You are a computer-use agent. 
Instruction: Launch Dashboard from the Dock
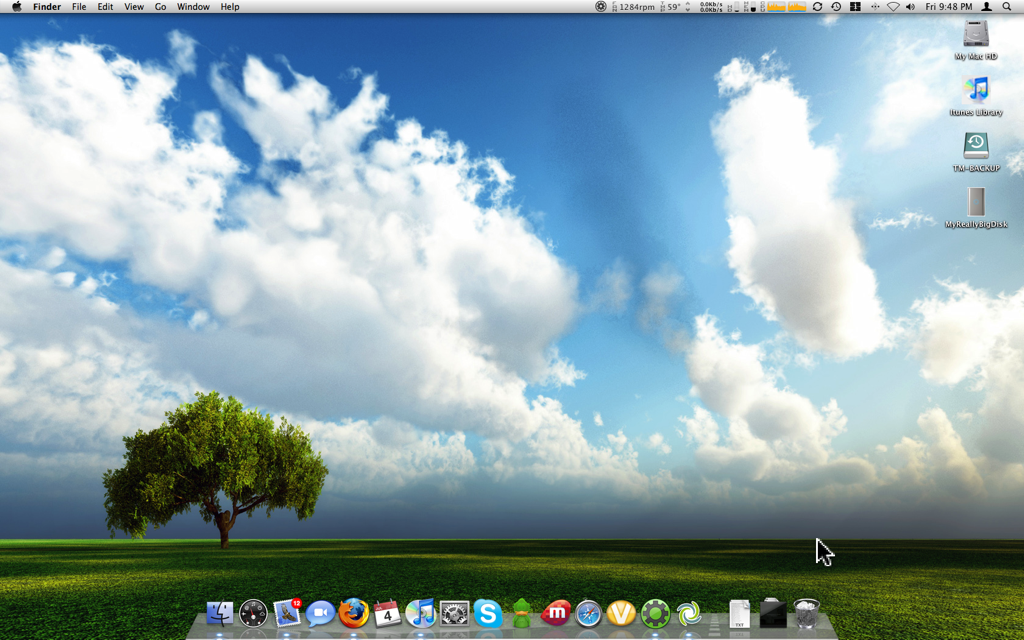pos(253,614)
